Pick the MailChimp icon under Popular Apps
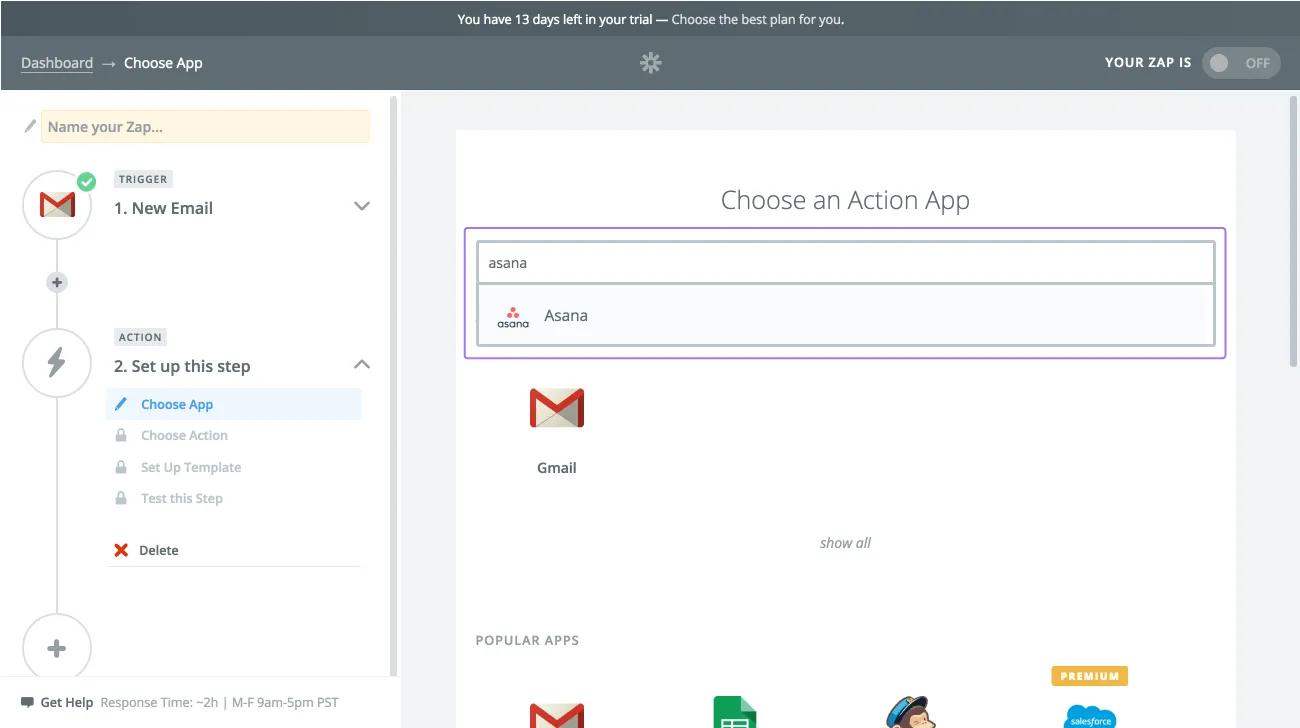 911,712
